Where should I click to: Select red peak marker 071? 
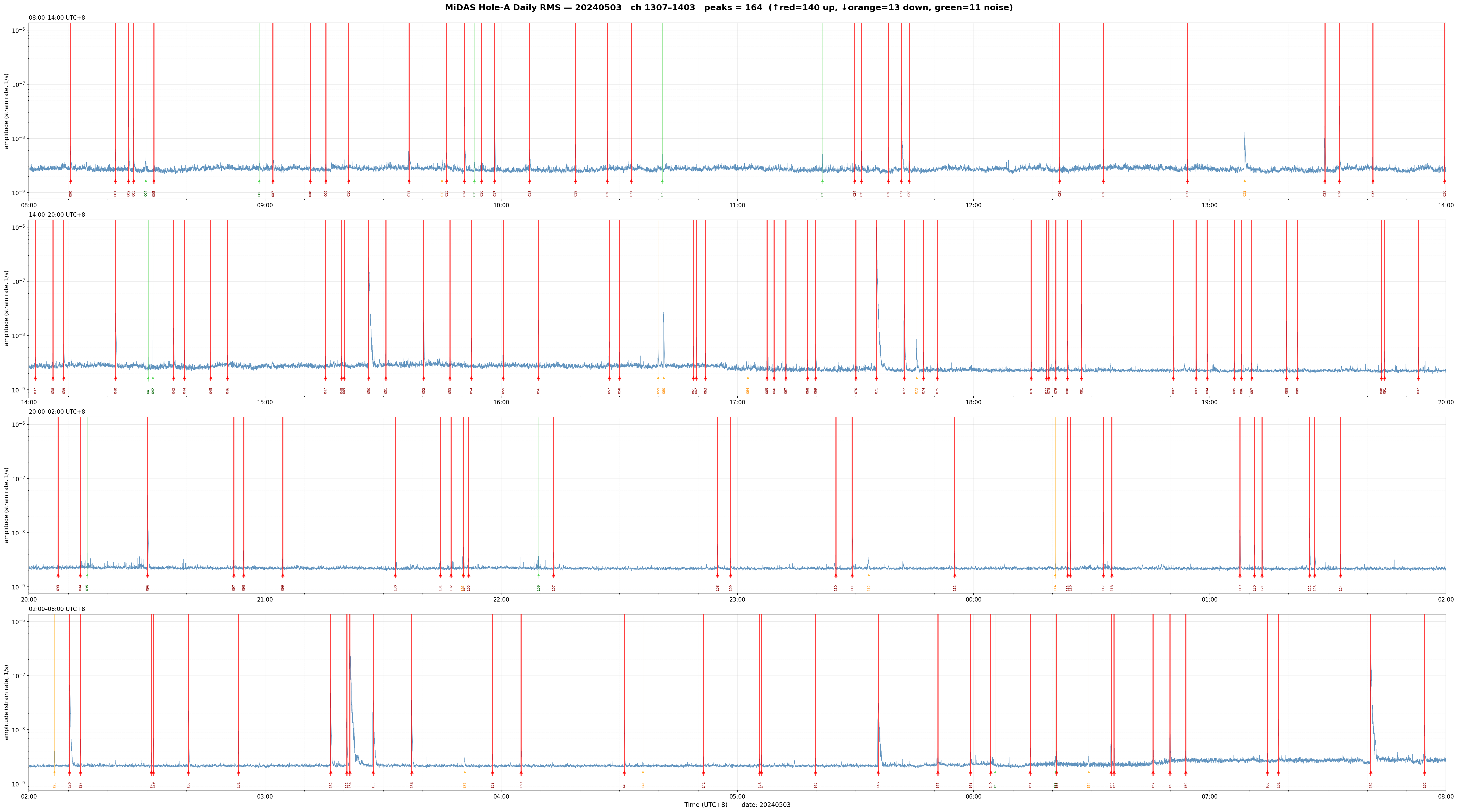(877, 378)
